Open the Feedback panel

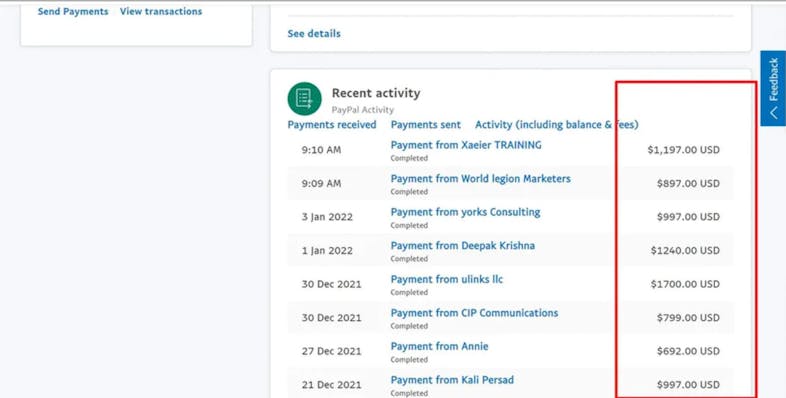(x=773, y=88)
